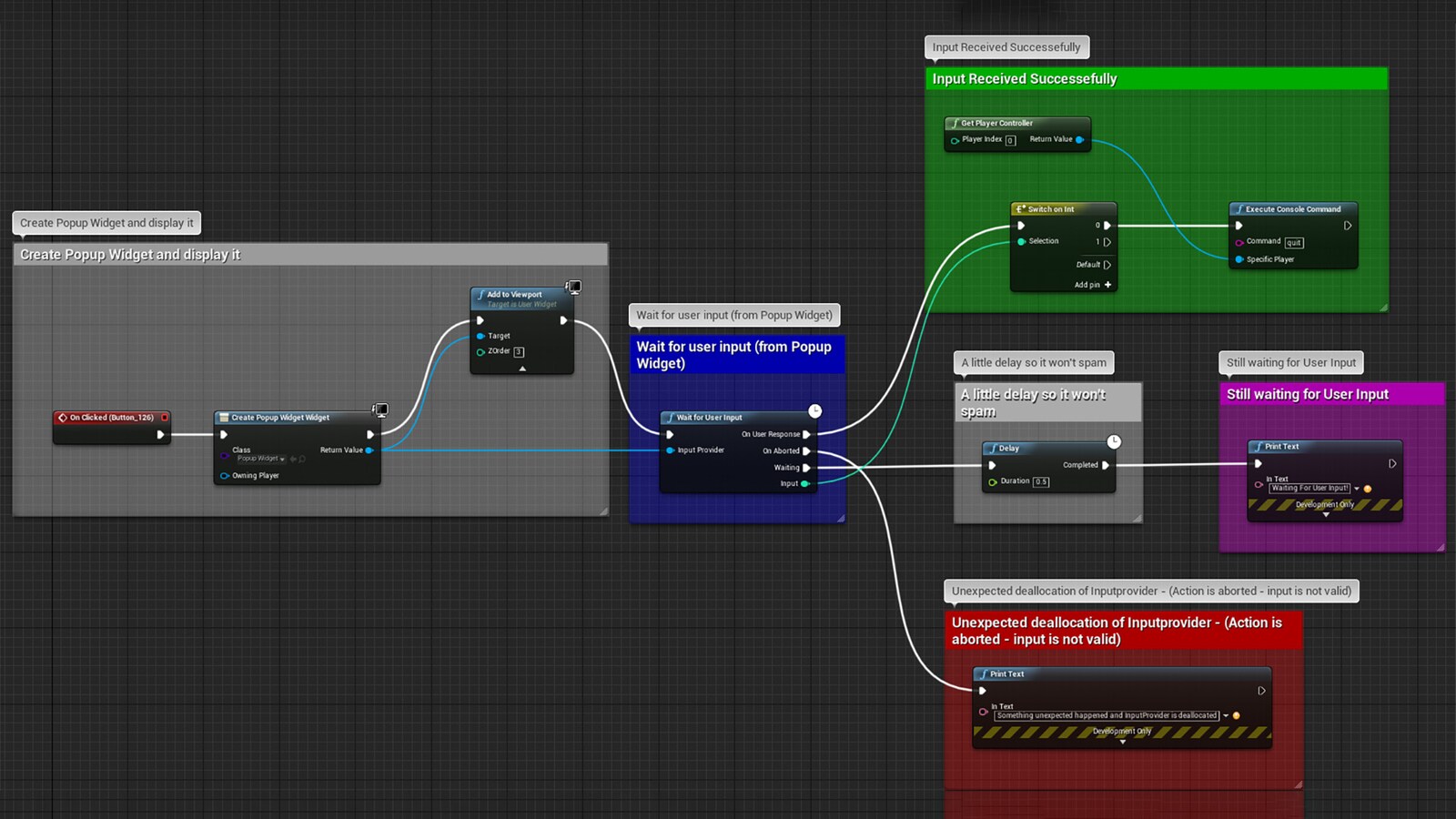Click Add pin plus on Switch on Int

1107,285
